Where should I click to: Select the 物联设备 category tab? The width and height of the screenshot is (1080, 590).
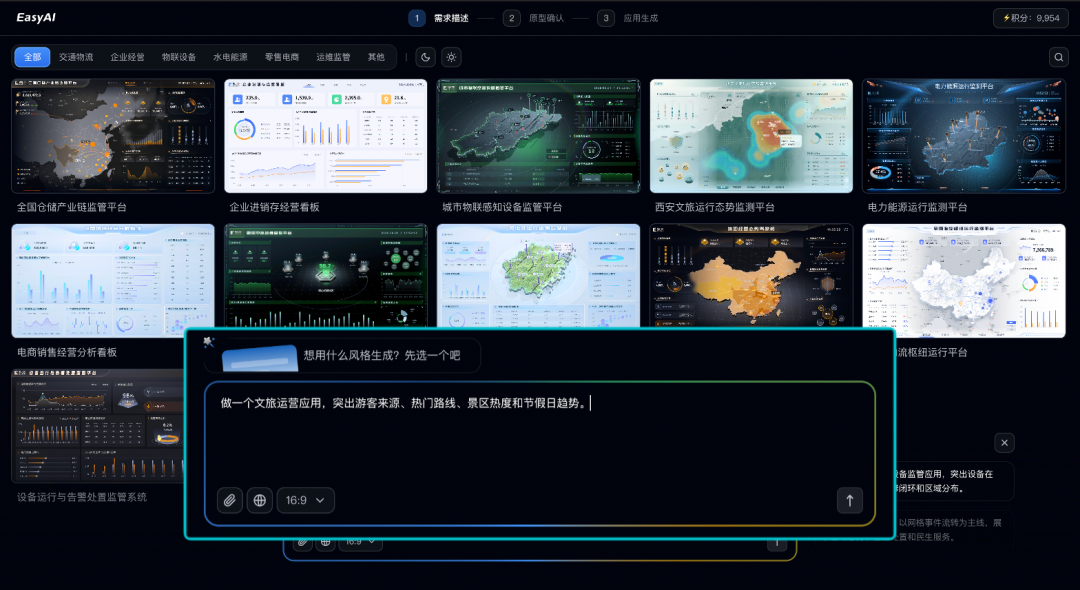tap(179, 57)
